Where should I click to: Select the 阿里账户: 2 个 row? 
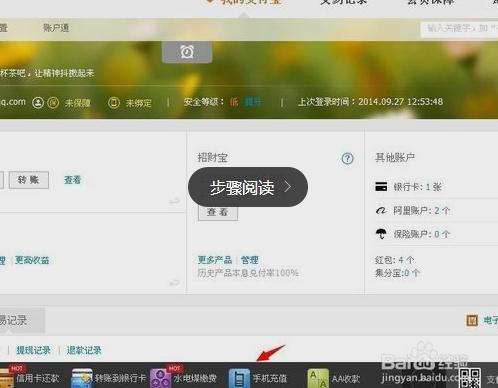coord(436,211)
